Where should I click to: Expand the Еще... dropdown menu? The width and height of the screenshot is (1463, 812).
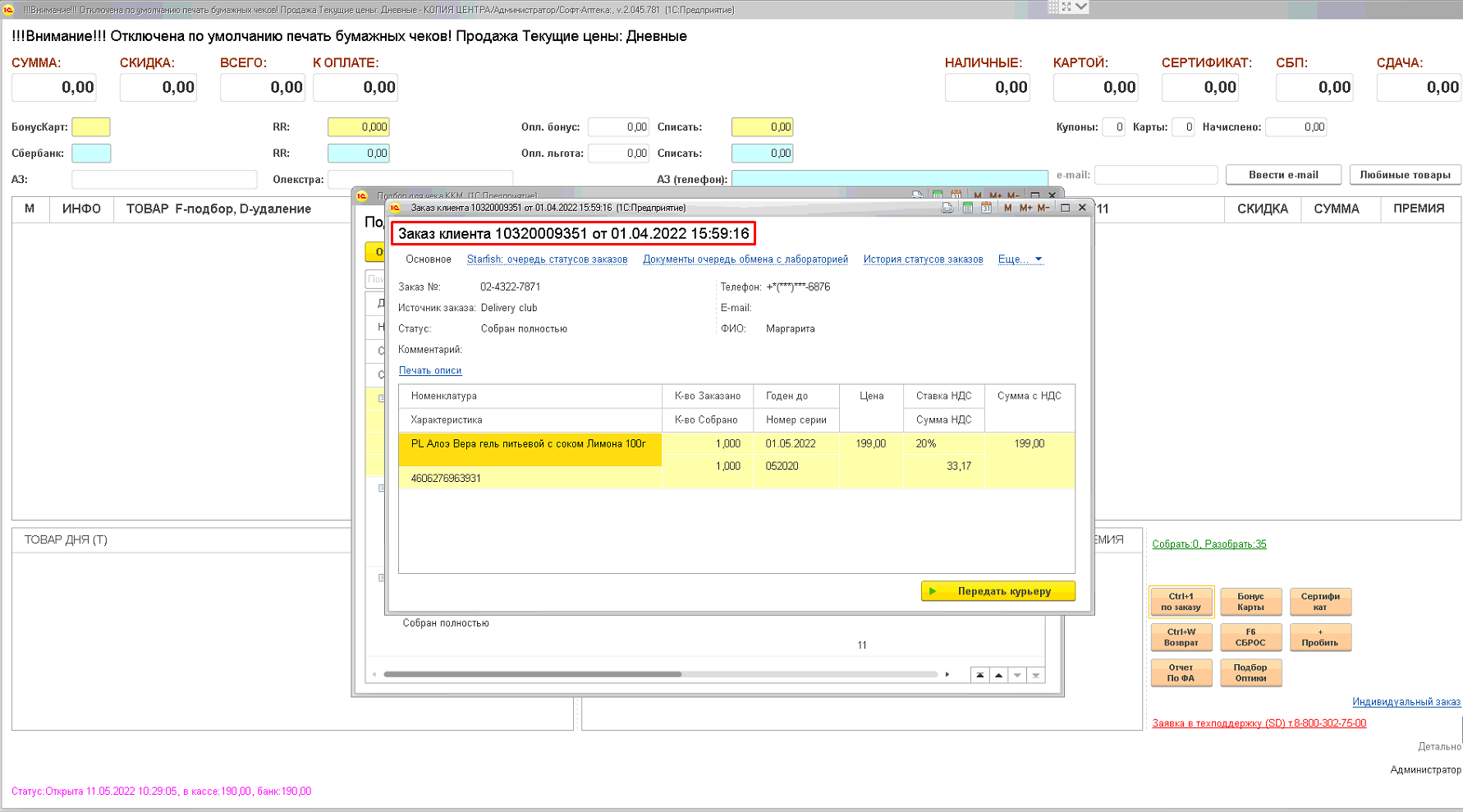point(1020,259)
